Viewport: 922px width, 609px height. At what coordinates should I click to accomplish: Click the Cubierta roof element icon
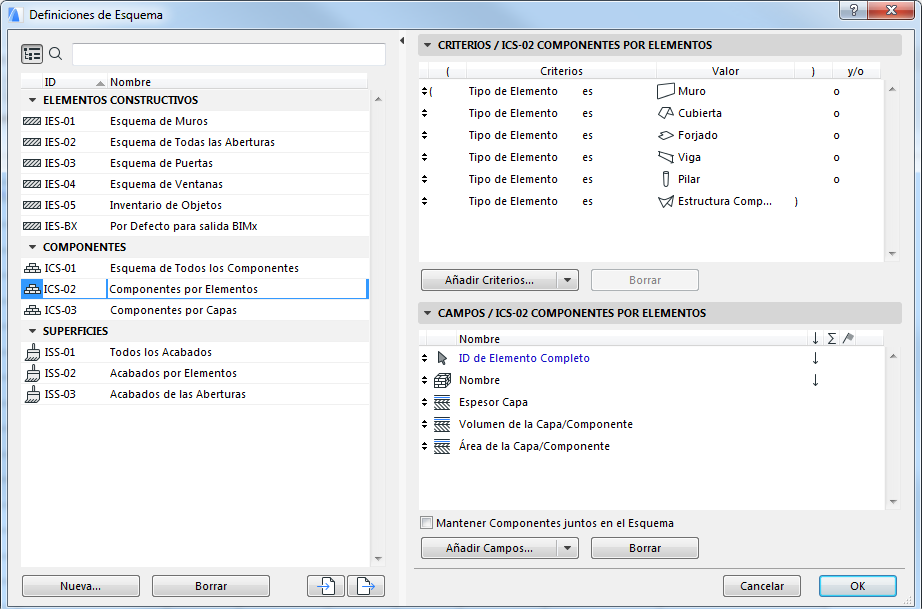(x=666, y=113)
